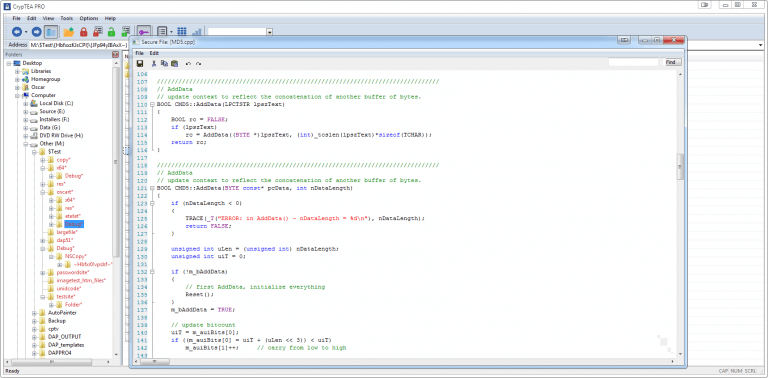Click the search text field beside Find
This screenshot has width=768, height=378.
[634, 62]
